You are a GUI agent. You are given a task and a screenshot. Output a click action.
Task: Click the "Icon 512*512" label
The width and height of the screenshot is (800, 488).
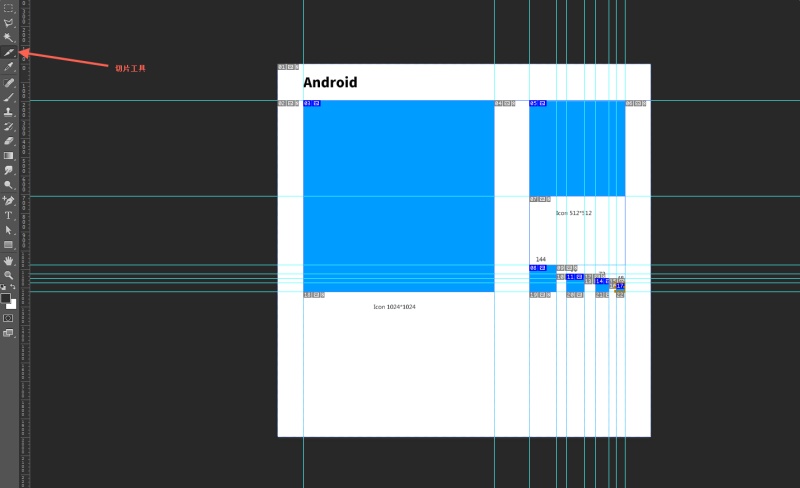[x=574, y=213]
